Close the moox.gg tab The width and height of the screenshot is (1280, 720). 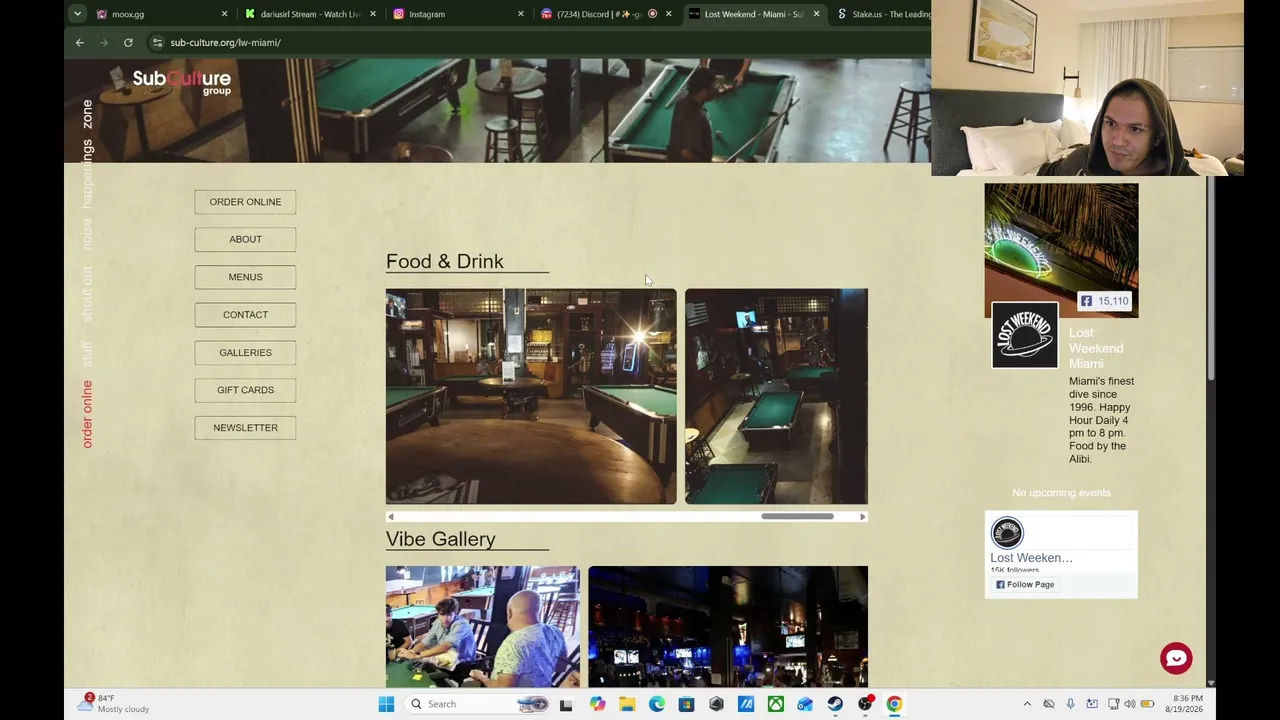[224, 14]
